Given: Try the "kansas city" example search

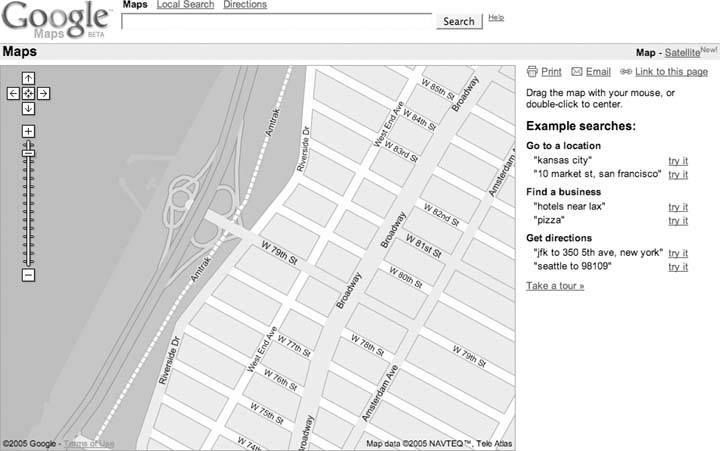Looking at the screenshot, I should pyautogui.click(x=678, y=160).
